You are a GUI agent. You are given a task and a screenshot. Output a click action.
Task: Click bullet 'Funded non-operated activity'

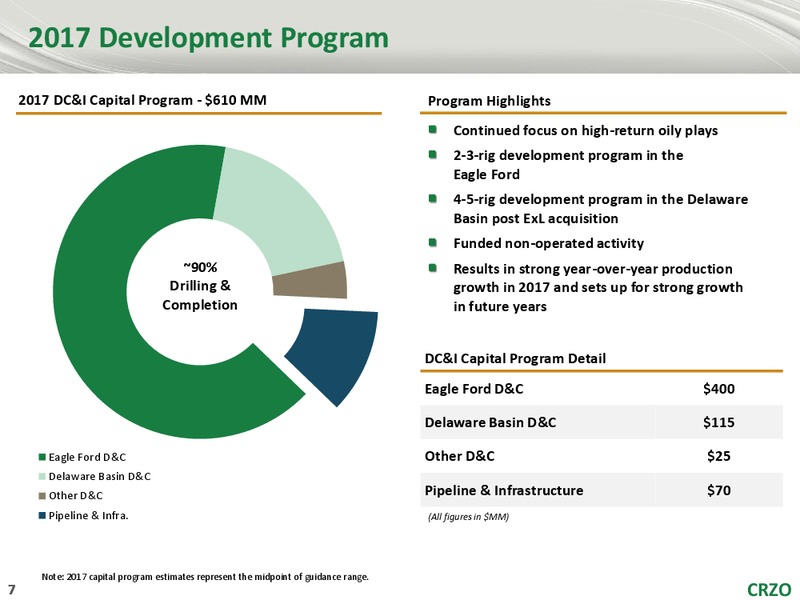548,243
